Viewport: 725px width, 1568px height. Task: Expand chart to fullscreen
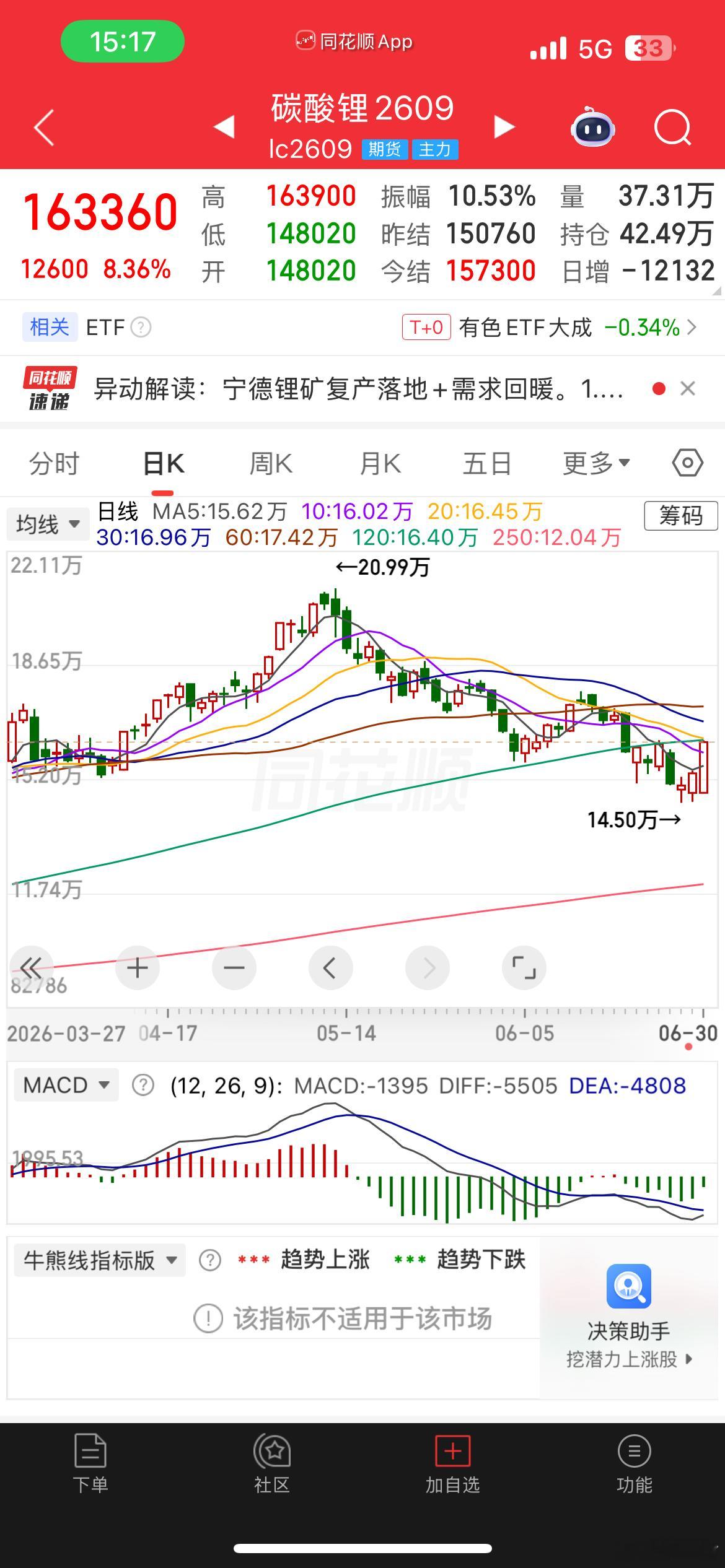coord(524,967)
